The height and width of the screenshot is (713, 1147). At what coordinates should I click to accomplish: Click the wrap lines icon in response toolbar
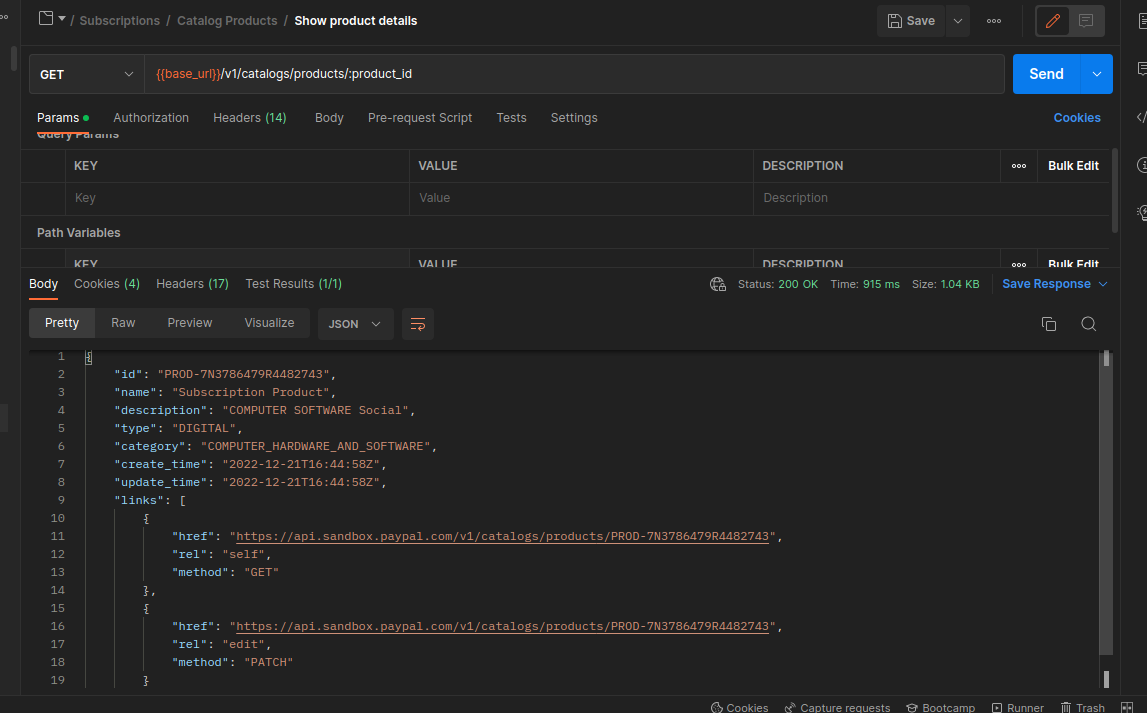click(418, 324)
